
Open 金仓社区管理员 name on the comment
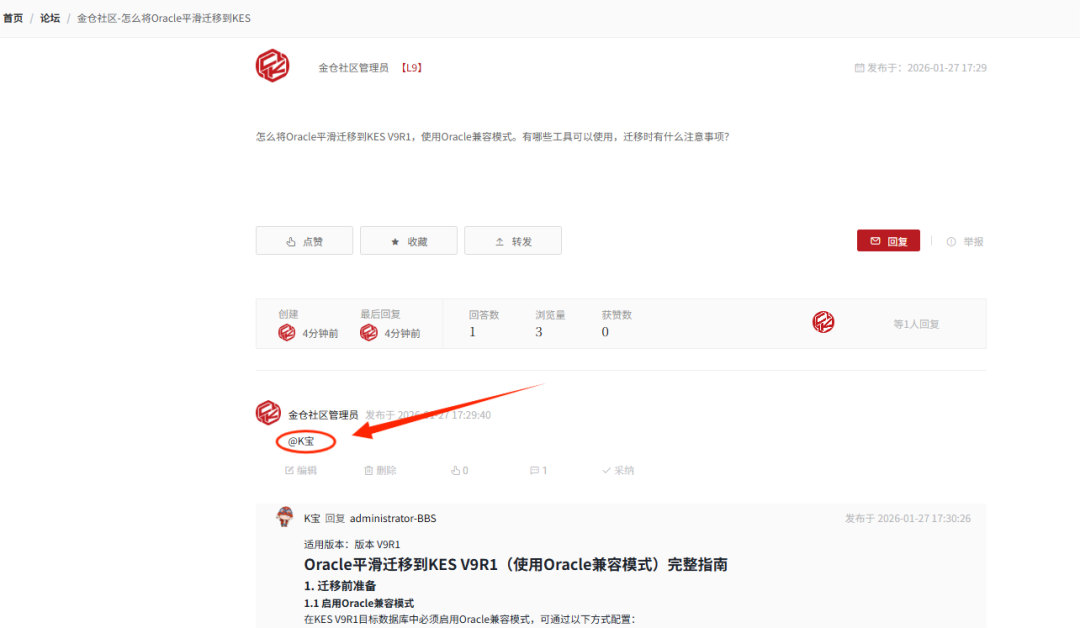[x=323, y=415]
